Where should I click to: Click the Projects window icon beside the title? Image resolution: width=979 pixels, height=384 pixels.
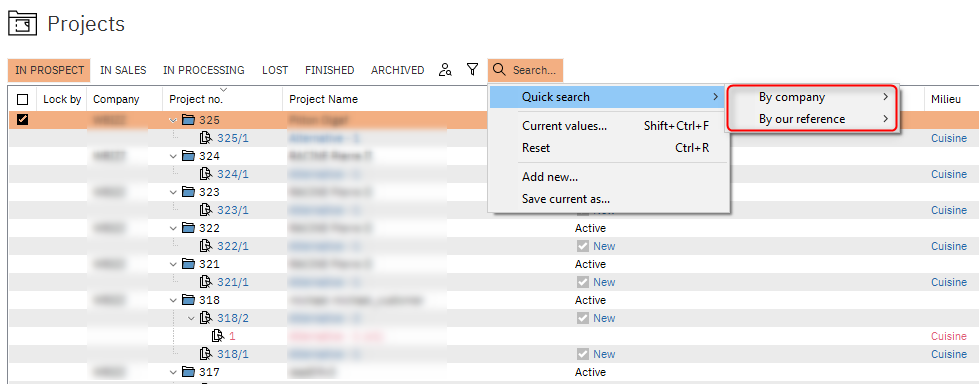[22, 24]
